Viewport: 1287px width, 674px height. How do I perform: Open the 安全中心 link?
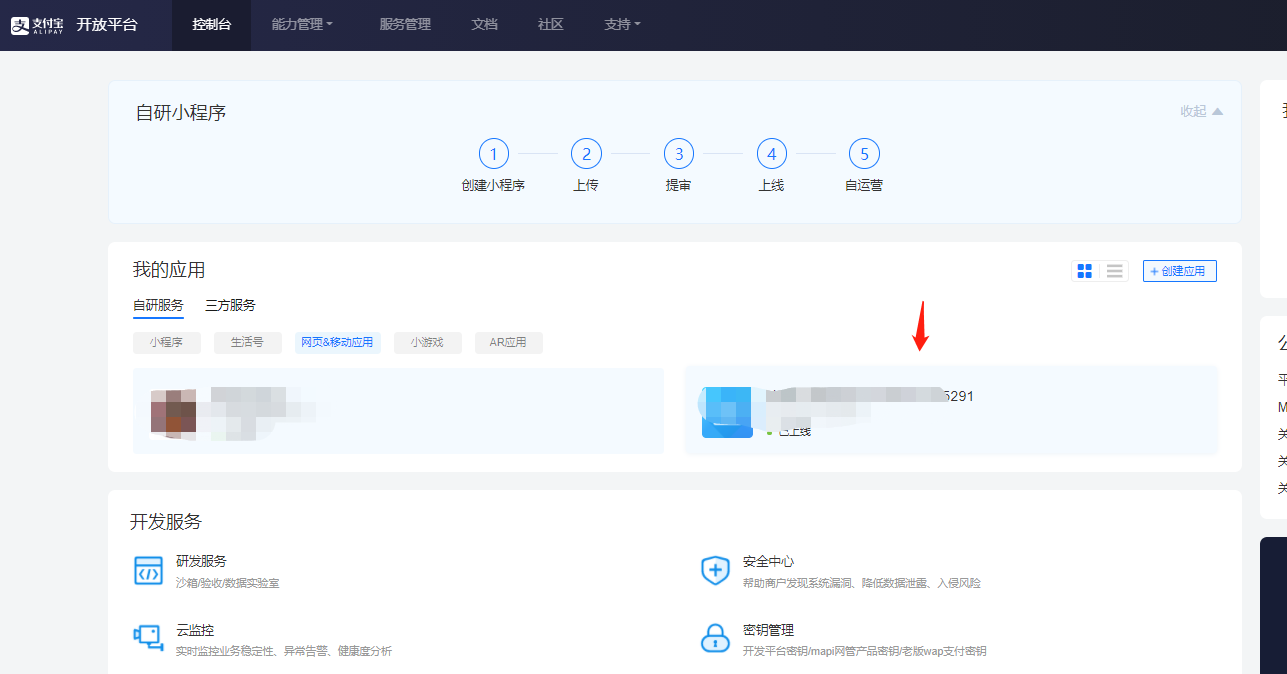(768, 561)
